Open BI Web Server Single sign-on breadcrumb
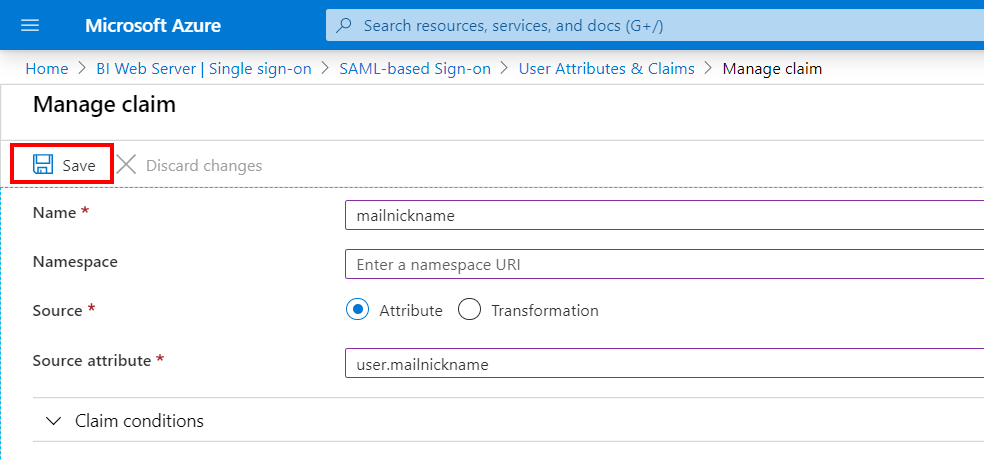 [204, 69]
